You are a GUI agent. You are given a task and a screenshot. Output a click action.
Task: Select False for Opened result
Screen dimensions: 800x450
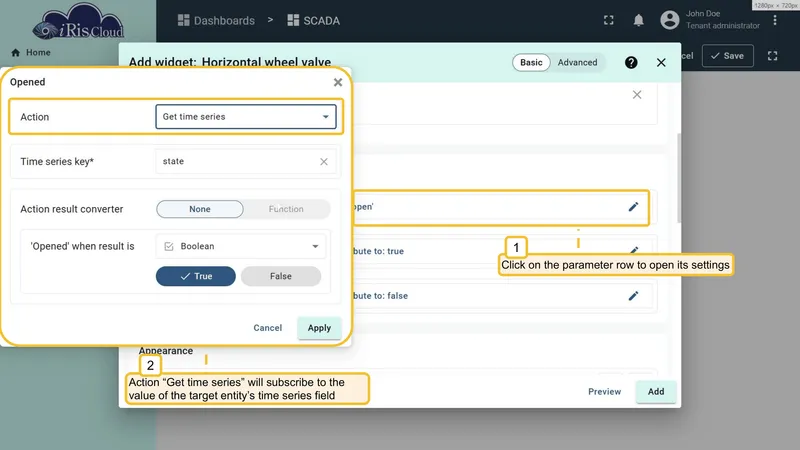[281, 276]
